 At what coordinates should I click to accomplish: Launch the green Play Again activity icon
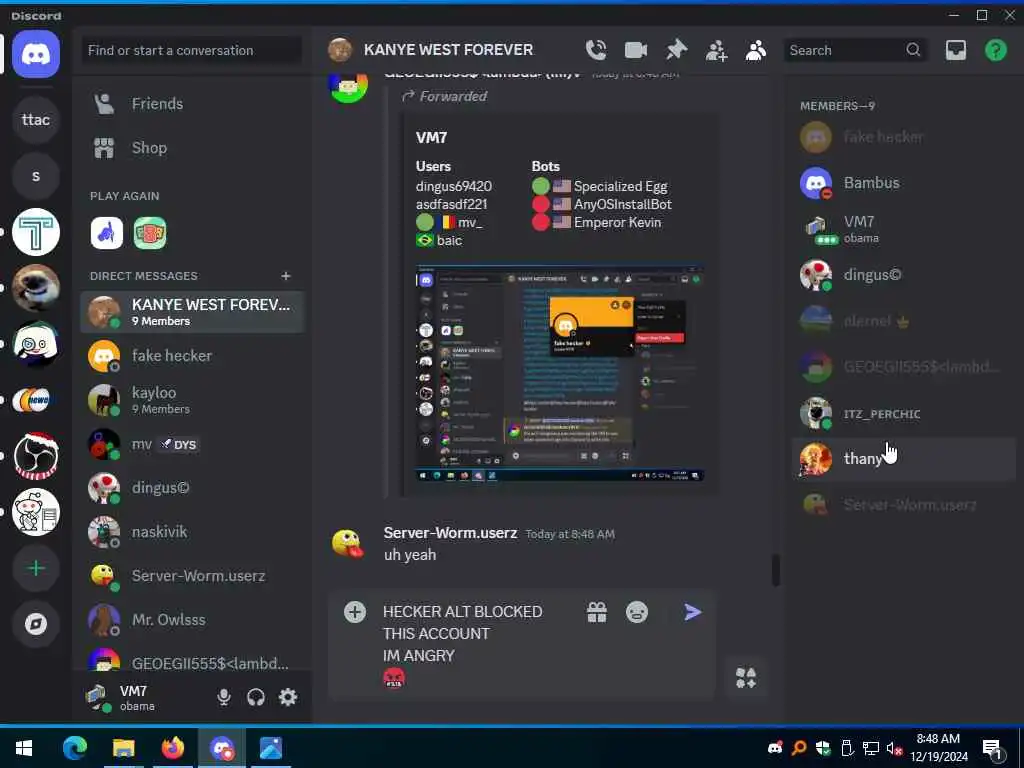[x=150, y=233]
